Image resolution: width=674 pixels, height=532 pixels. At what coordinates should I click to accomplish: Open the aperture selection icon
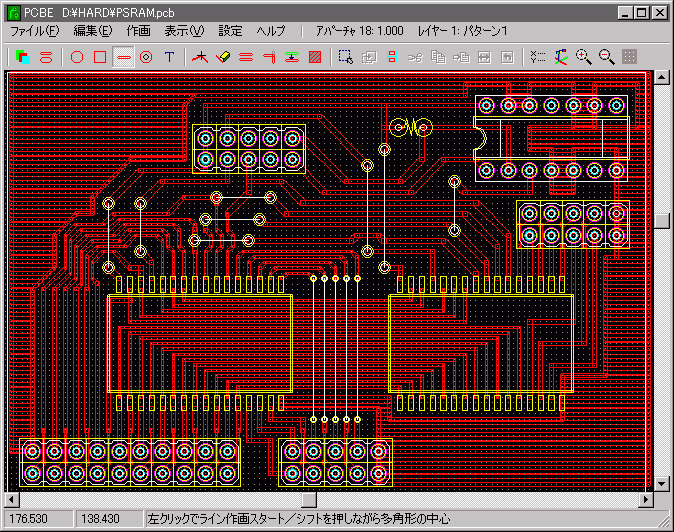click(x=46, y=57)
